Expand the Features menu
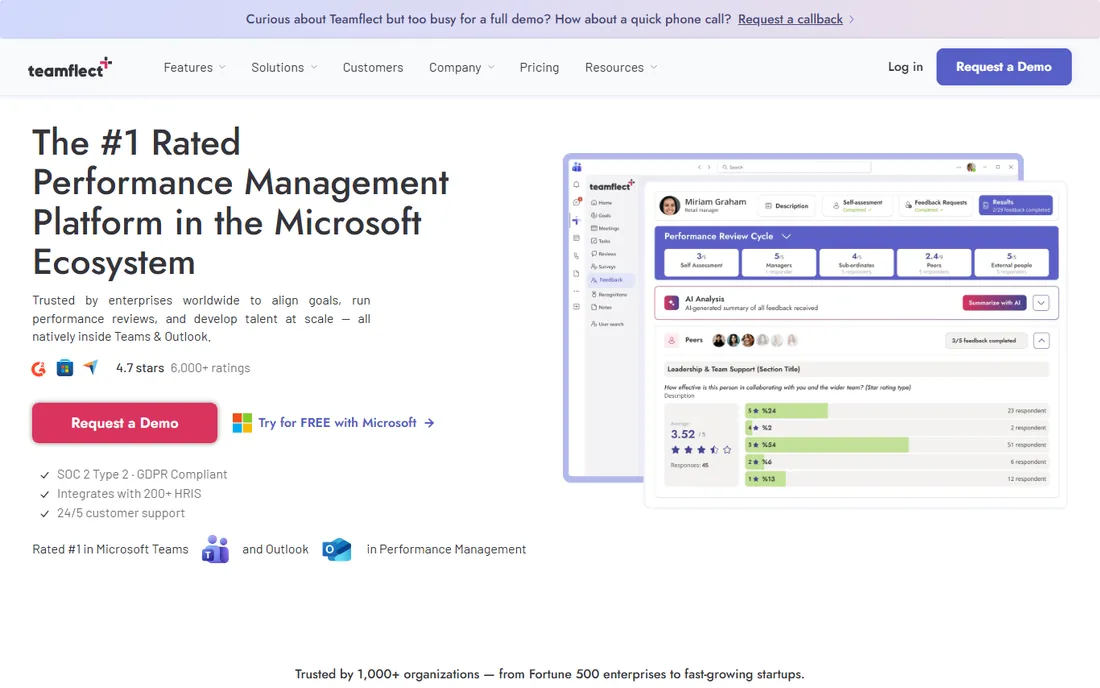Viewport: 1100px width, 688px height. [x=194, y=67]
